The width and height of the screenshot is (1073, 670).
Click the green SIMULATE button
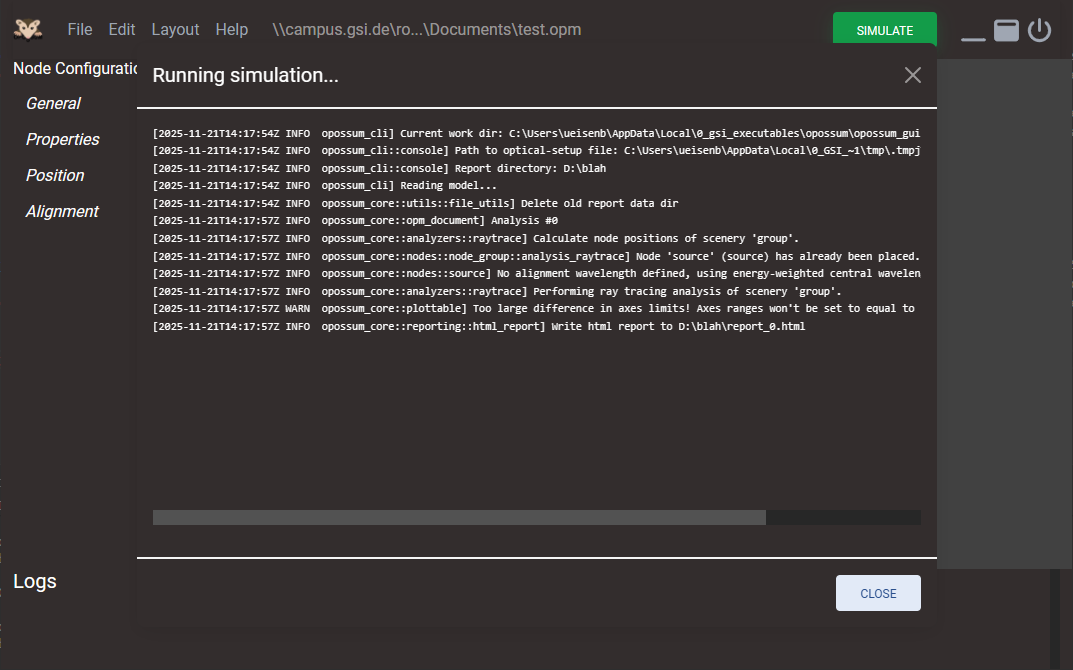884,30
